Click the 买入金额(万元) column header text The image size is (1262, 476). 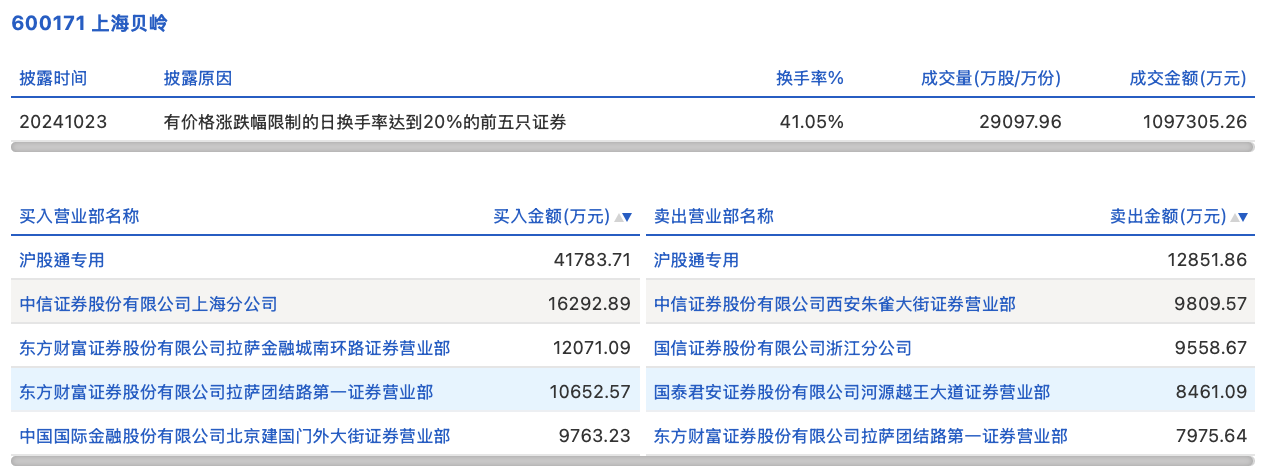point(551,217)
